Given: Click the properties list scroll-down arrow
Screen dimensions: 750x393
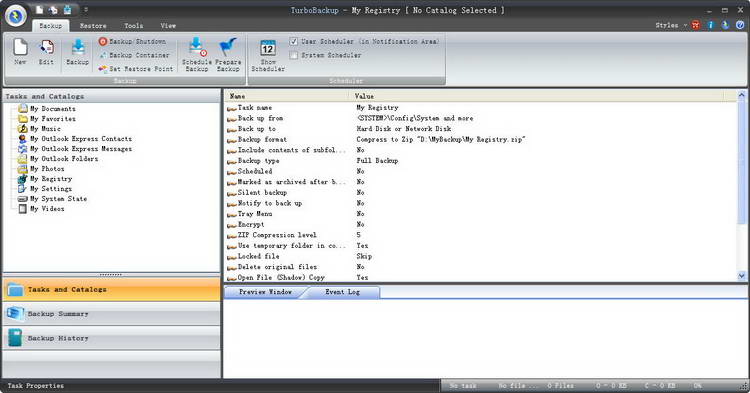Looking at the screenshot, I should [741, 276].
